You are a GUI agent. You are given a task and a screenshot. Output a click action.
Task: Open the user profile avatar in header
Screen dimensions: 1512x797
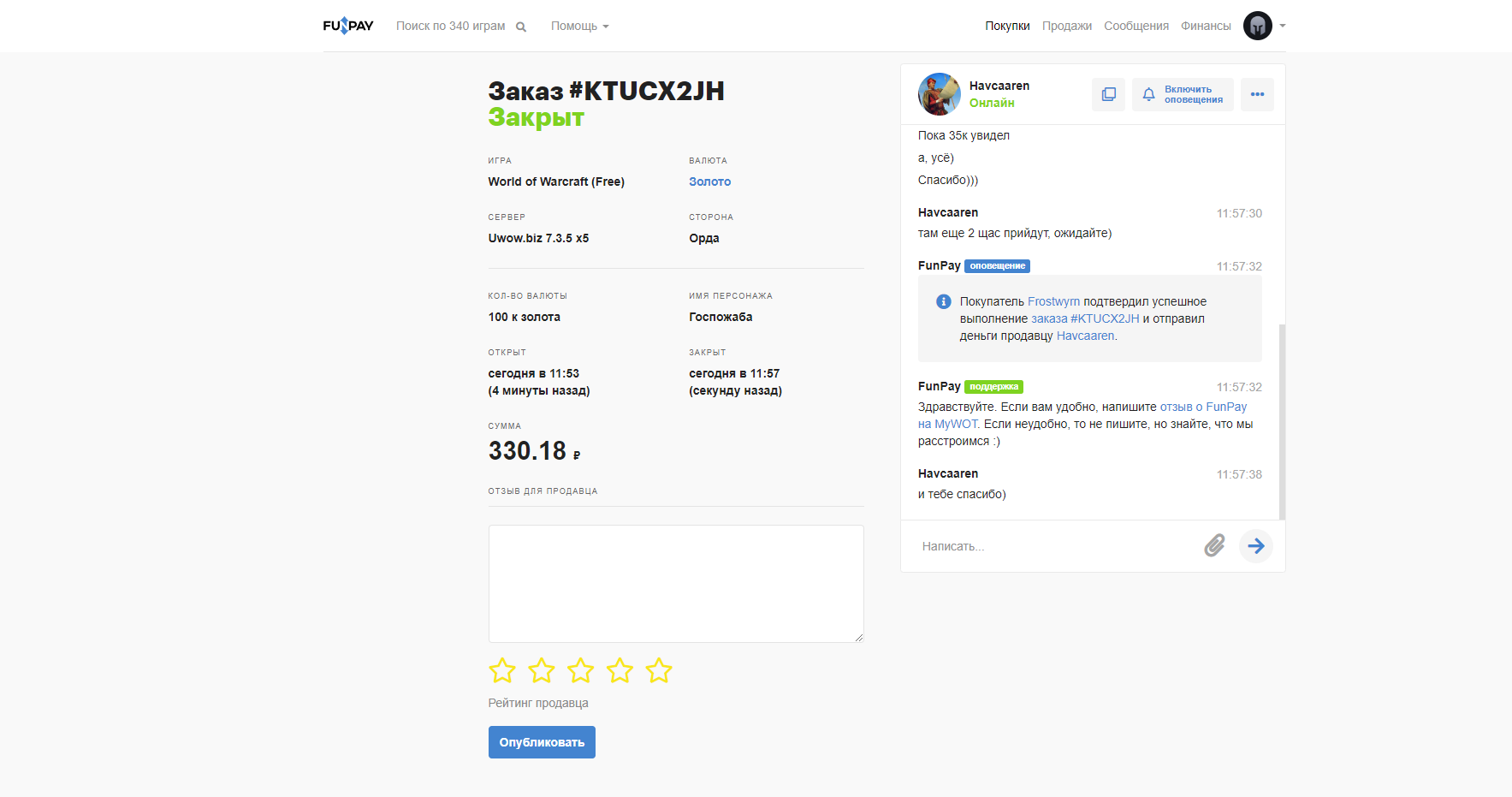pos(1258,26)
